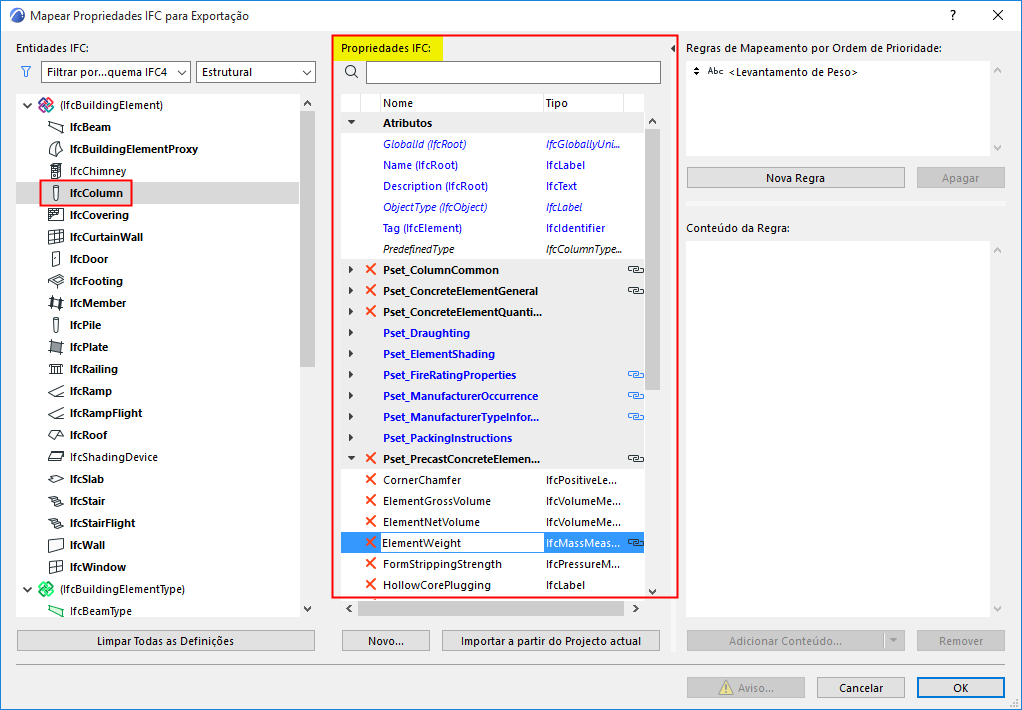Screen dimensions: 1022x710
Task: Click the IfcCurtainWall icon
Action: (56, 237)
